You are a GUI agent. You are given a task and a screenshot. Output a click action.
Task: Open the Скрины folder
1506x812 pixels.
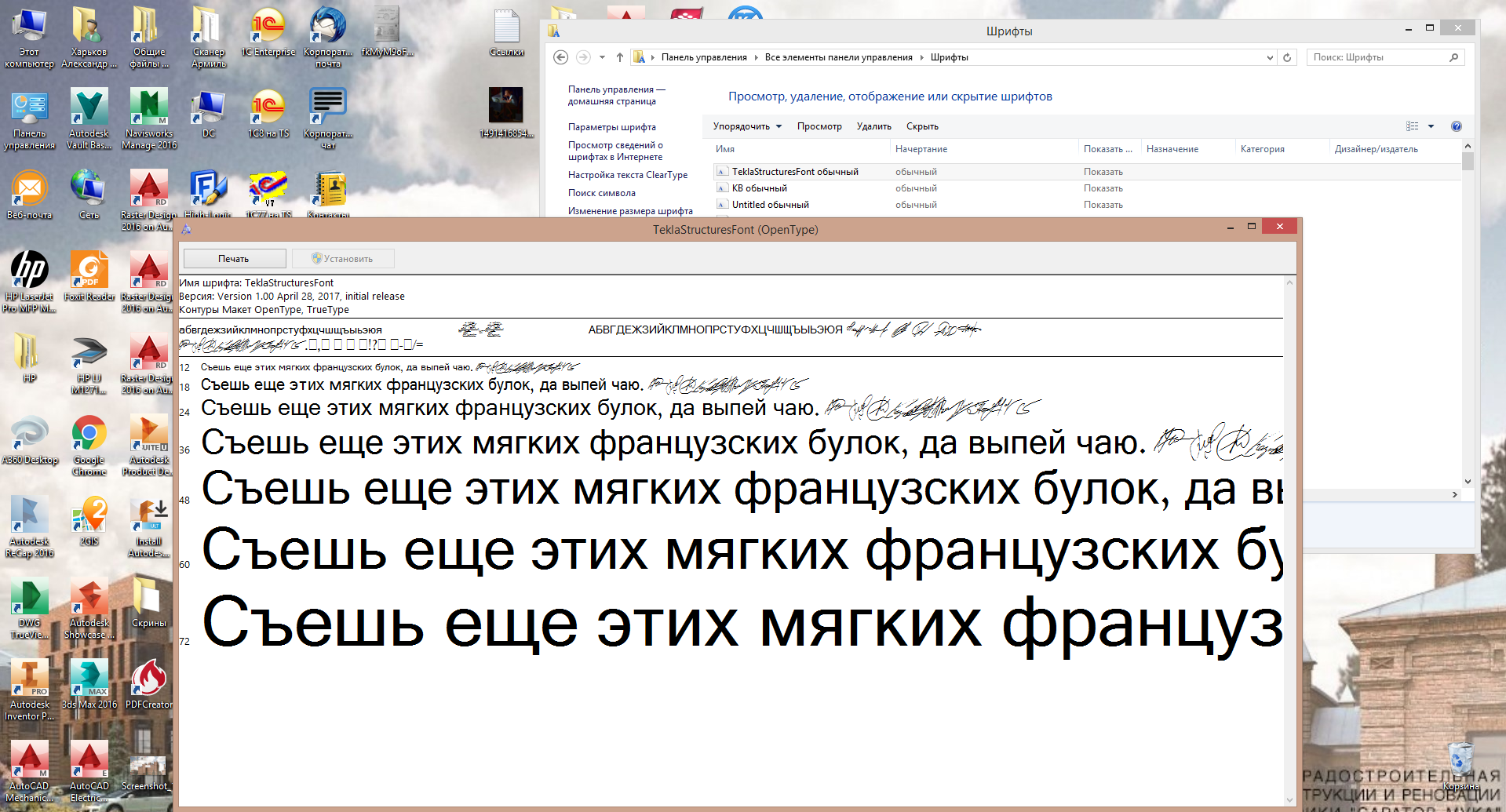148,603
